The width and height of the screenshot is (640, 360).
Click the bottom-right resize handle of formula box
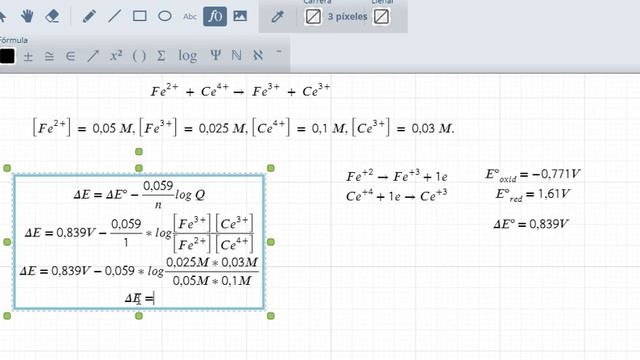click(x=271, y=316)
